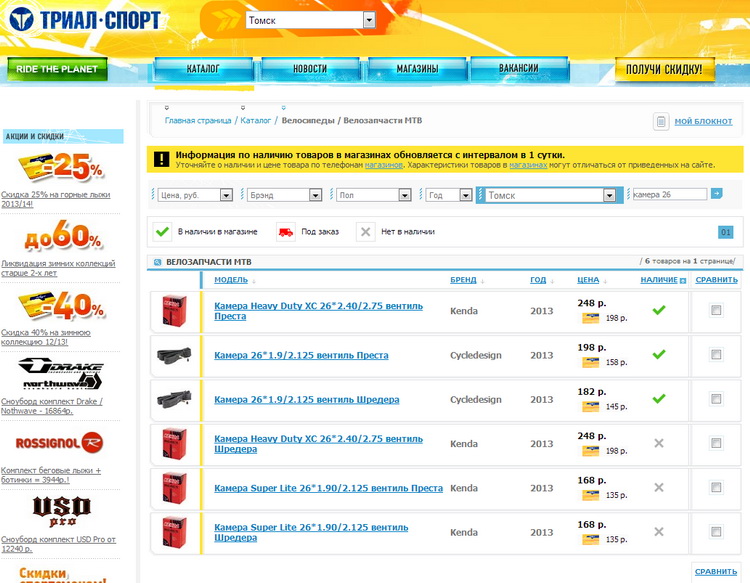Click СРАВНИТЬ link below the product list
Image resolution: width=750 pixels, height=583 pixels.
(716, 572)
